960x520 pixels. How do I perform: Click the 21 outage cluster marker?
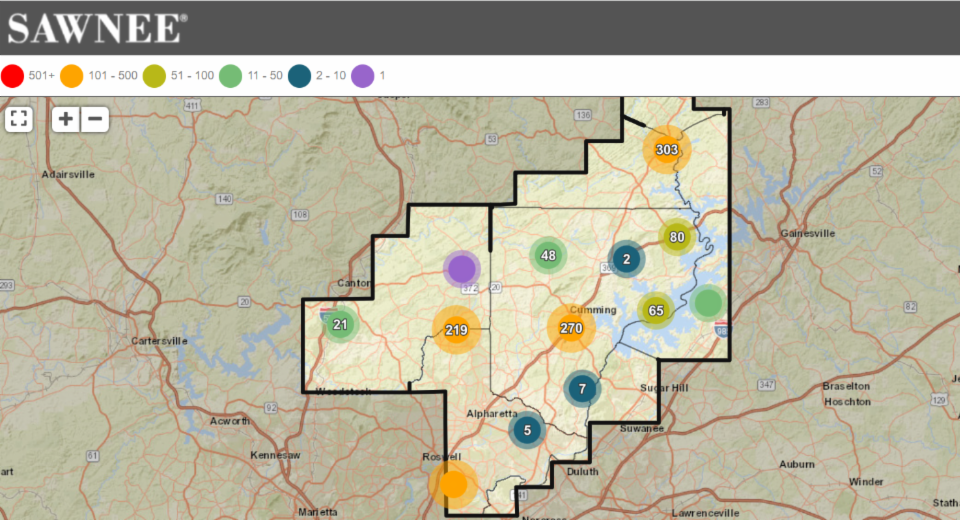pos(340,324)
